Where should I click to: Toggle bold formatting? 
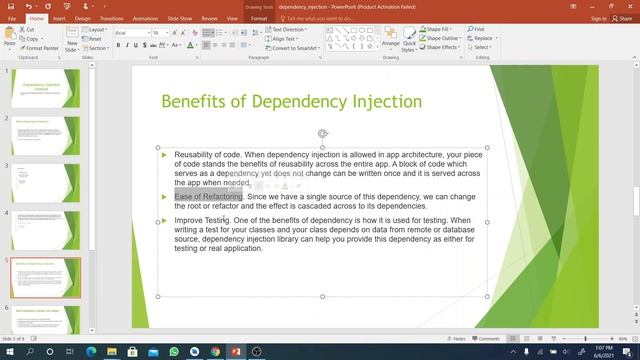coord(118,45)
